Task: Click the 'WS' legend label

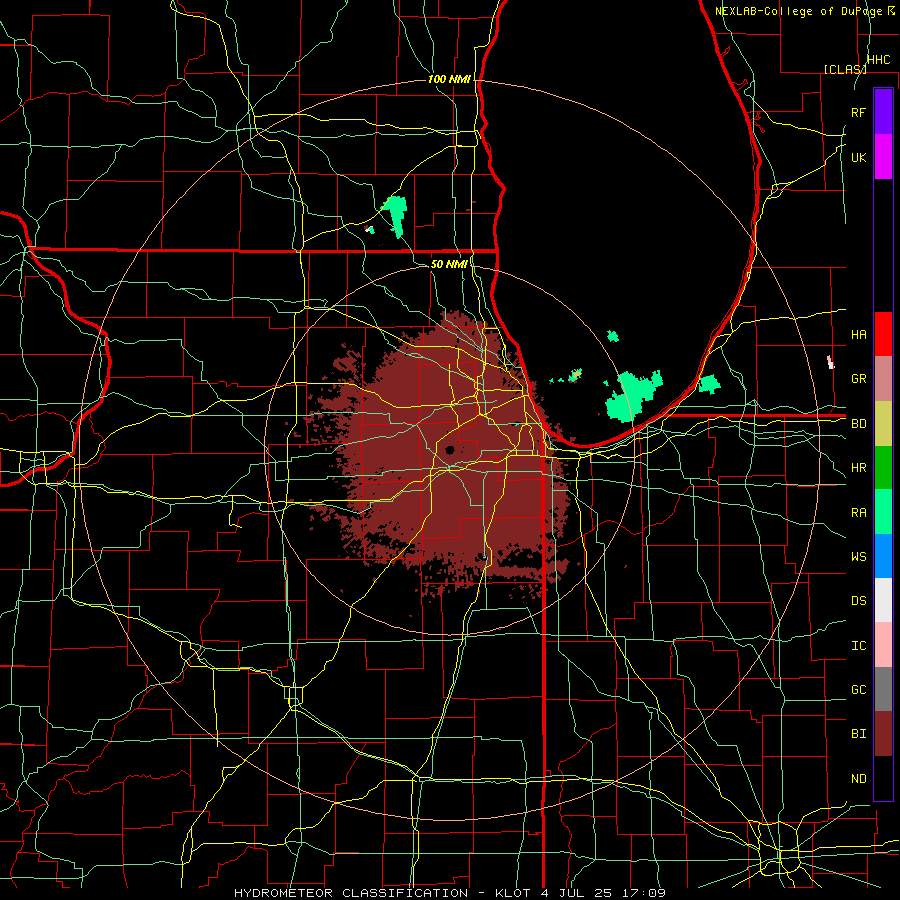Action: [x=859, y=557]
